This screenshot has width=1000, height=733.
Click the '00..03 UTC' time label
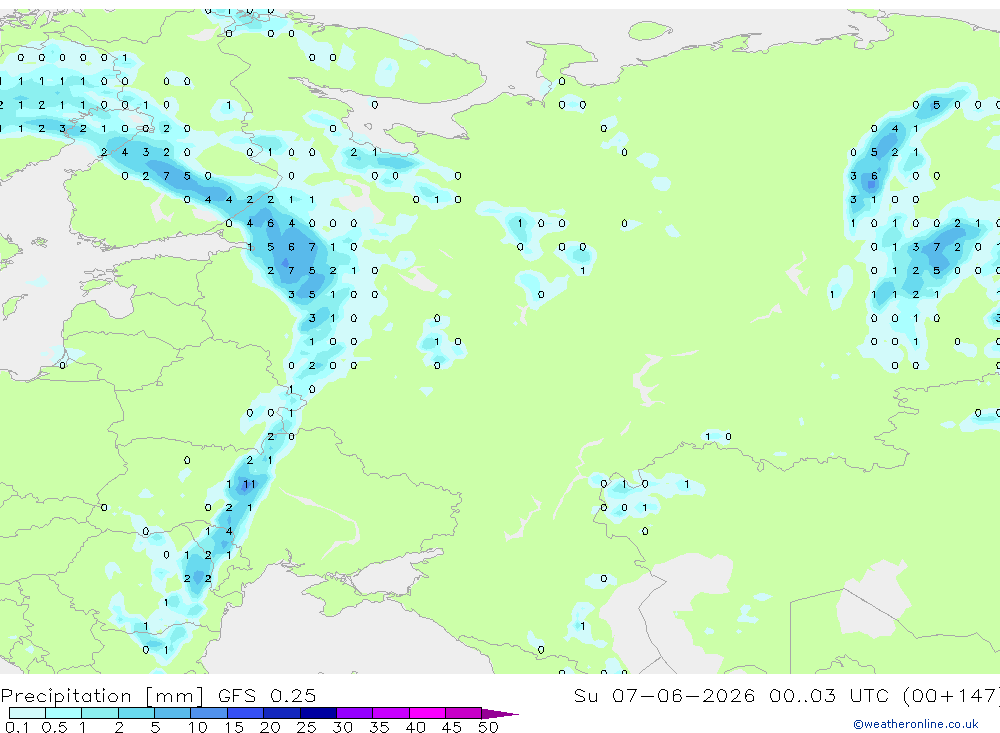(827, 695)
